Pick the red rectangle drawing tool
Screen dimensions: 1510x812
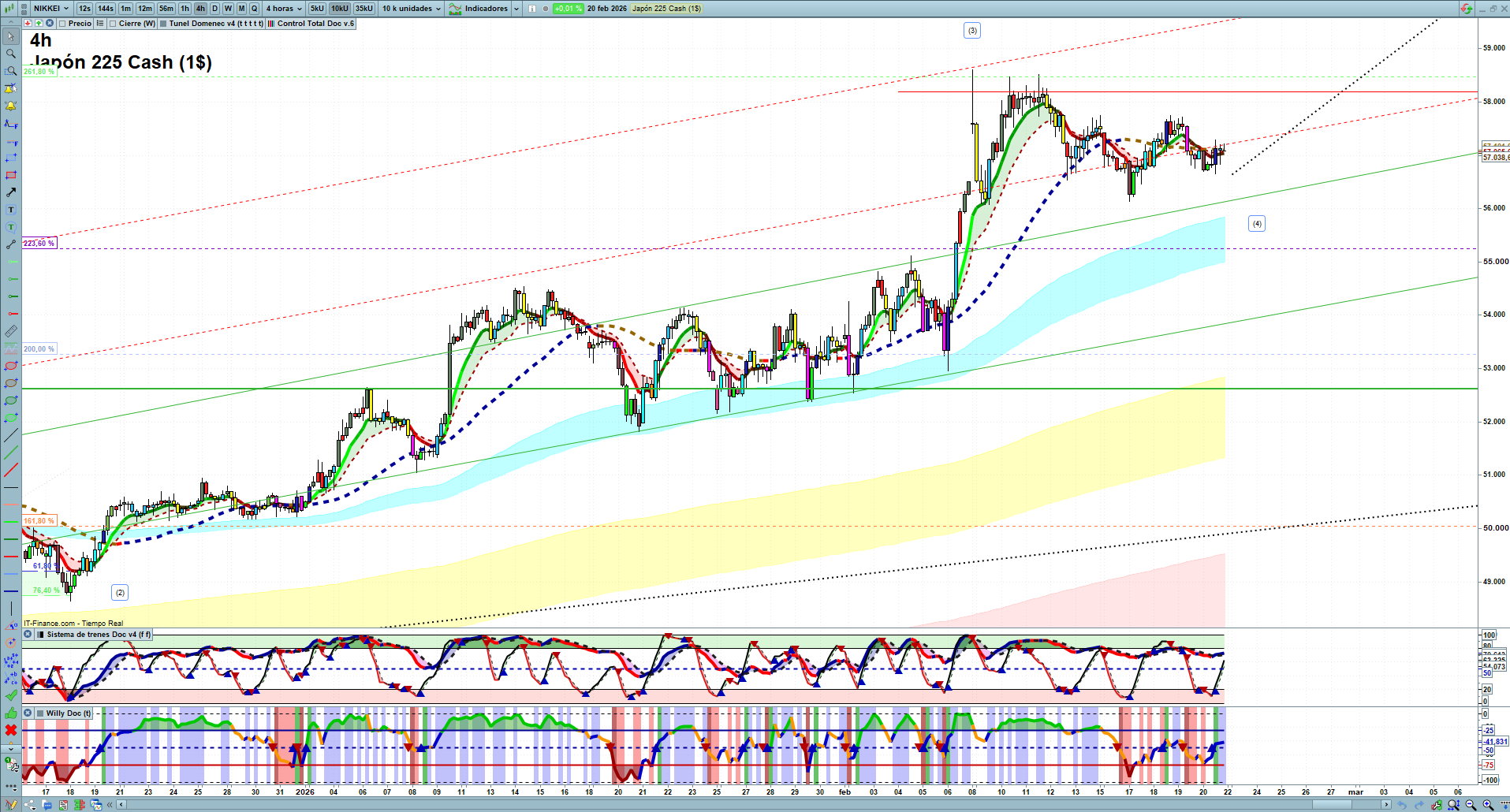point(11,175)
